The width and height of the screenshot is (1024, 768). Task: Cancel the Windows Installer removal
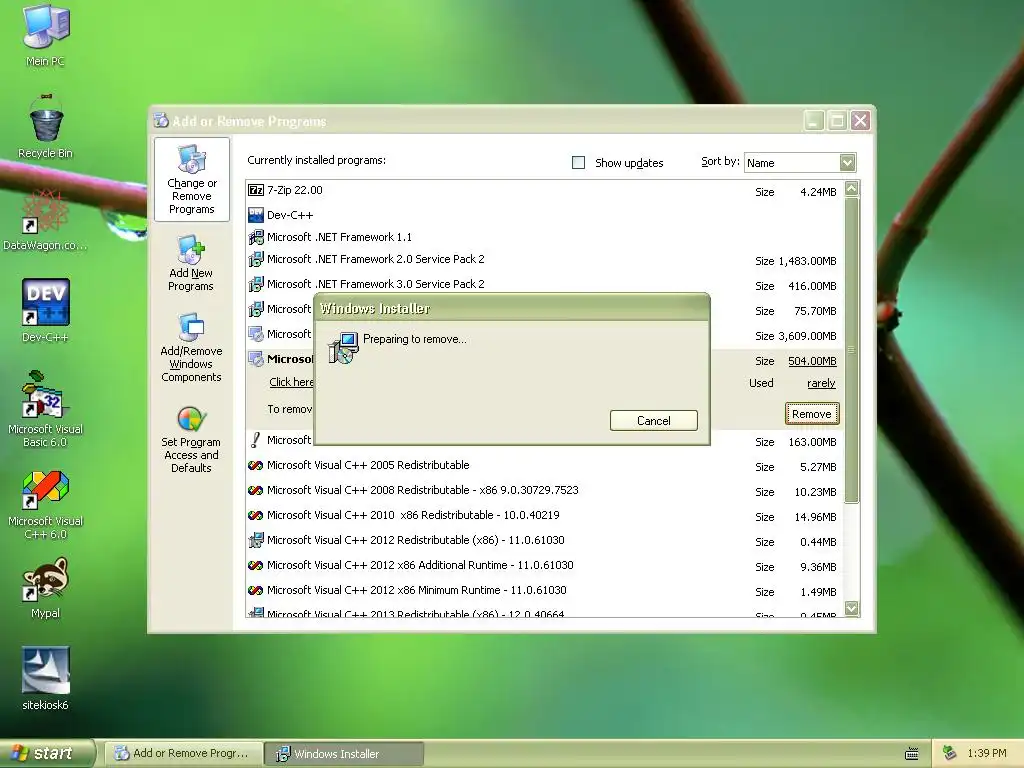coord(654,421)
